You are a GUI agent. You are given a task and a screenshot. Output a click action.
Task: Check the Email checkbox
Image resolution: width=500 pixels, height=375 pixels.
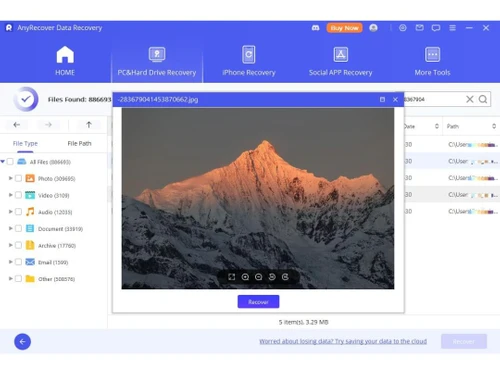point(18,262)
